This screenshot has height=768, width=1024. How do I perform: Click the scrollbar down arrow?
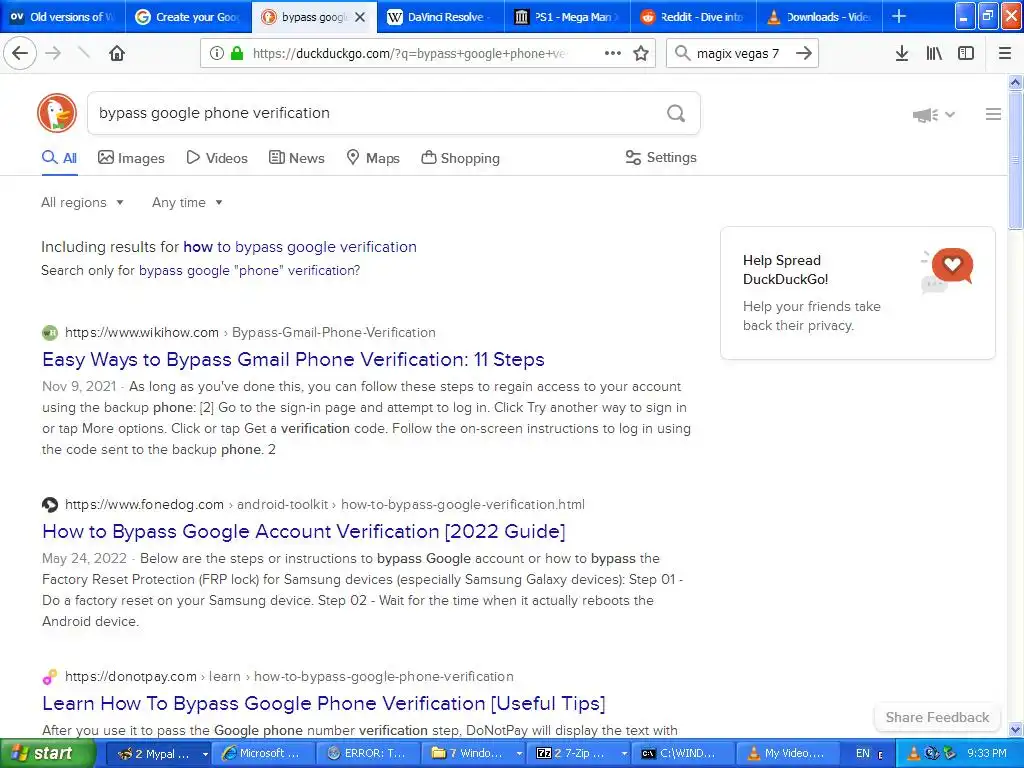pos(1015,729)
